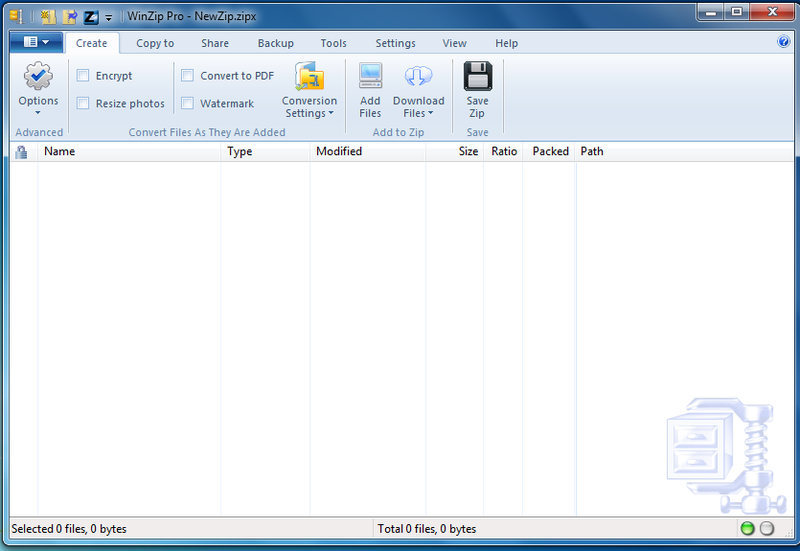The height and width of the screenshot is (551, 800).
Task: Enable the Encrypt checkbox
Action: 83,76
